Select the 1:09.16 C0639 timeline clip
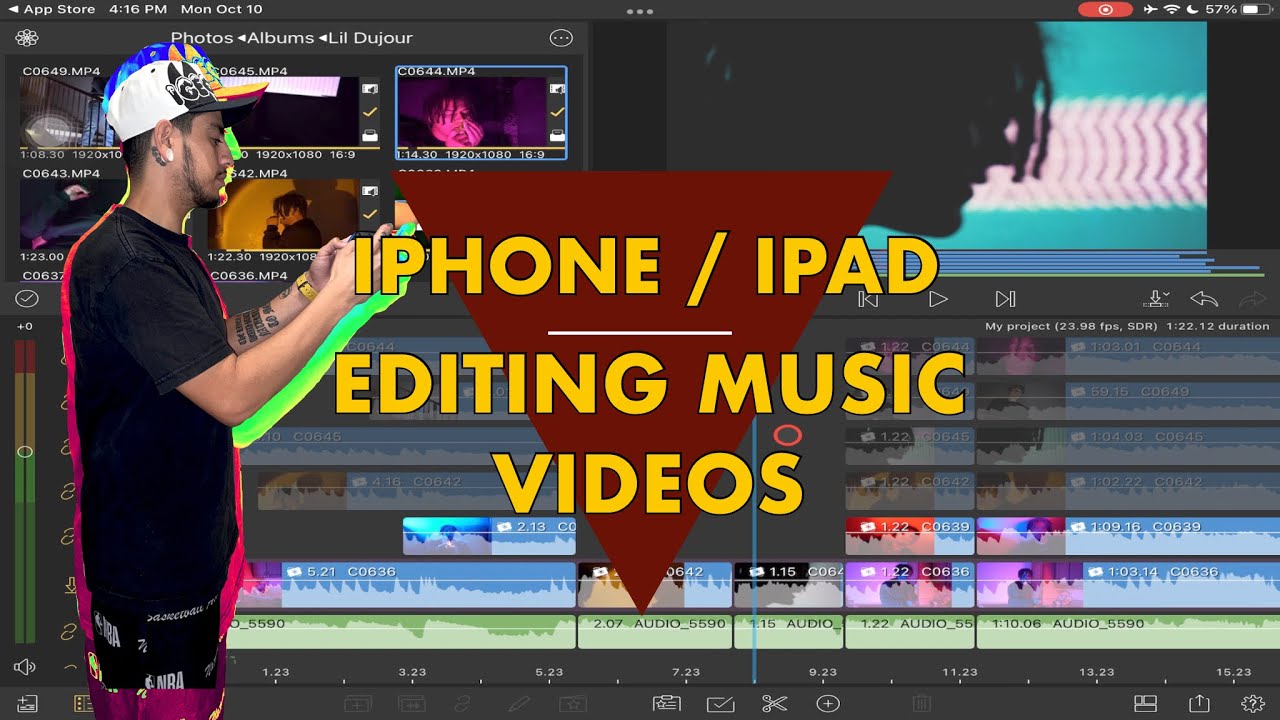 1128,535
